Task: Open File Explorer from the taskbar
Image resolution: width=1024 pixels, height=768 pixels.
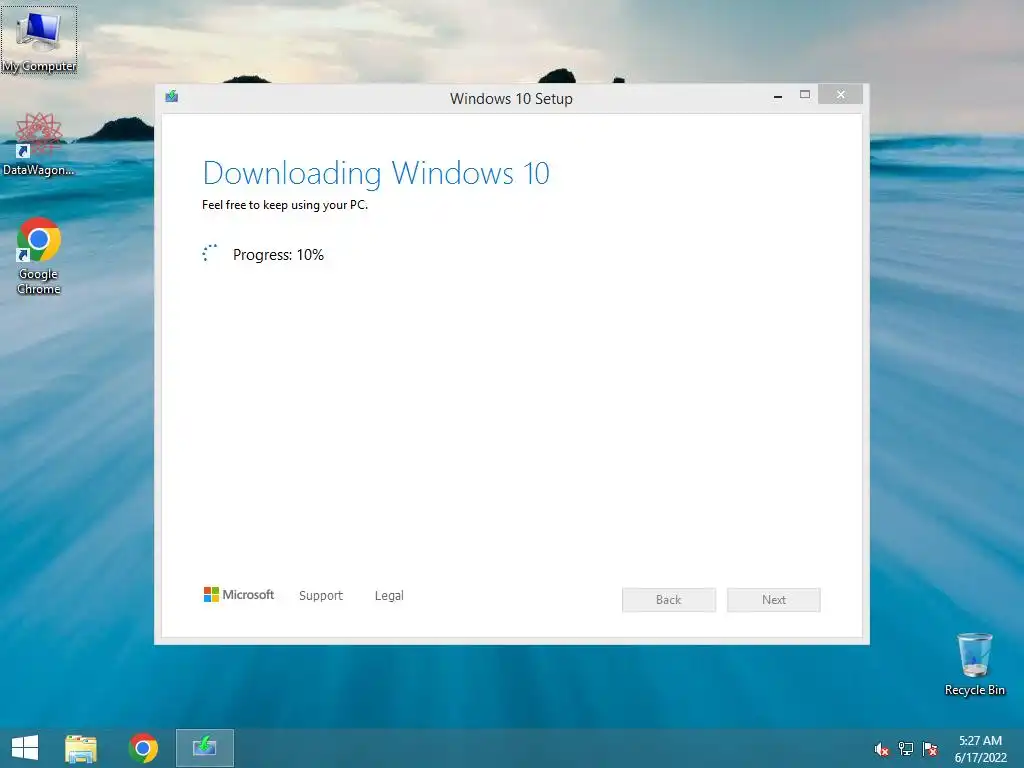Action: pyautogui.click(x=81, y=748)
